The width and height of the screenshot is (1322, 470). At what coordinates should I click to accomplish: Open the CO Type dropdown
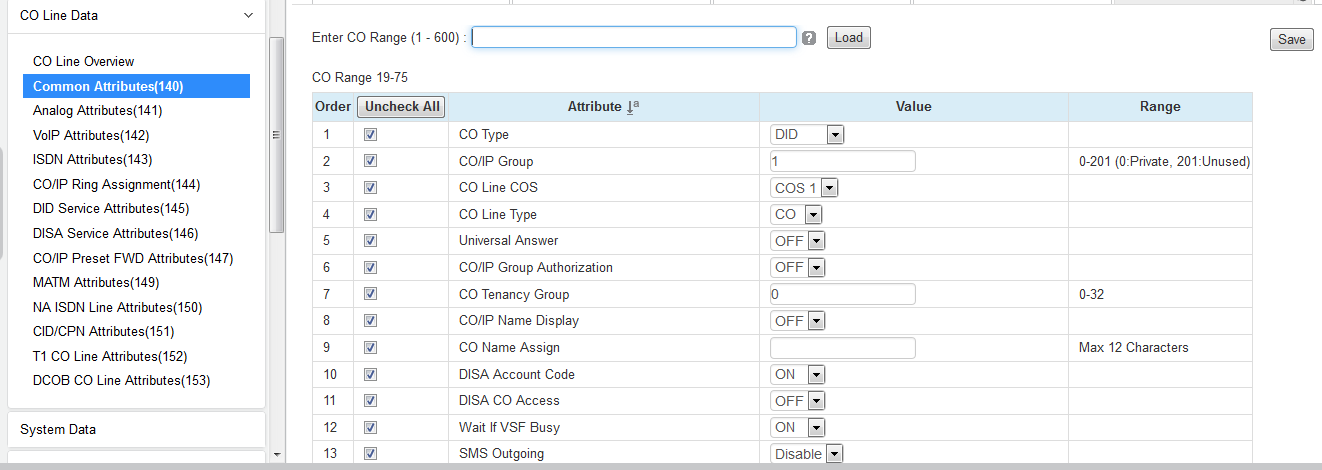[808, 134]
